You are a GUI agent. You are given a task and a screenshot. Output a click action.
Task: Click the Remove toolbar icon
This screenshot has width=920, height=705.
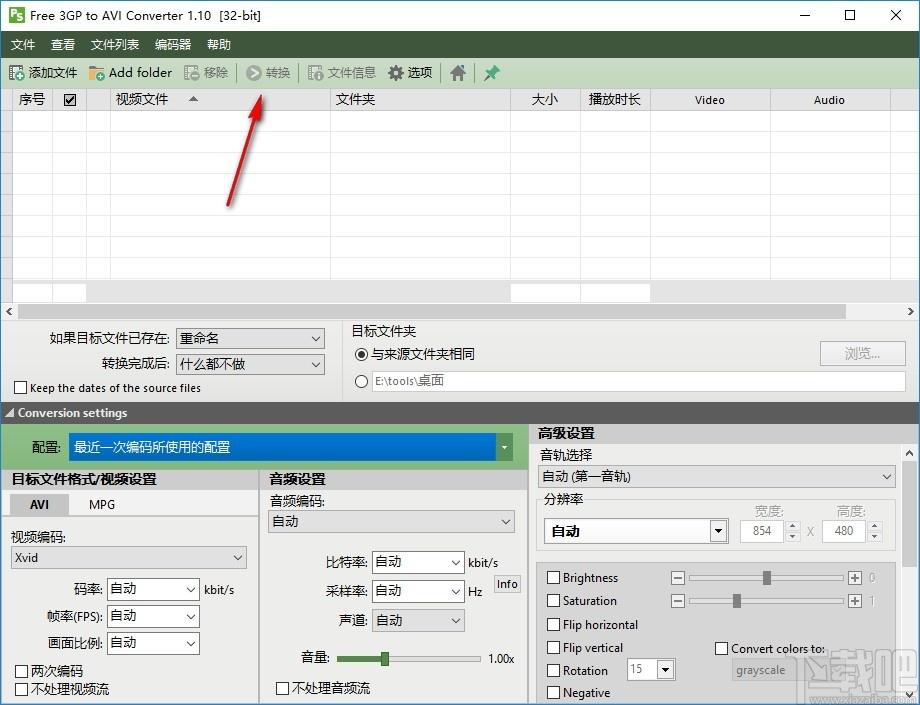[192, 73]
